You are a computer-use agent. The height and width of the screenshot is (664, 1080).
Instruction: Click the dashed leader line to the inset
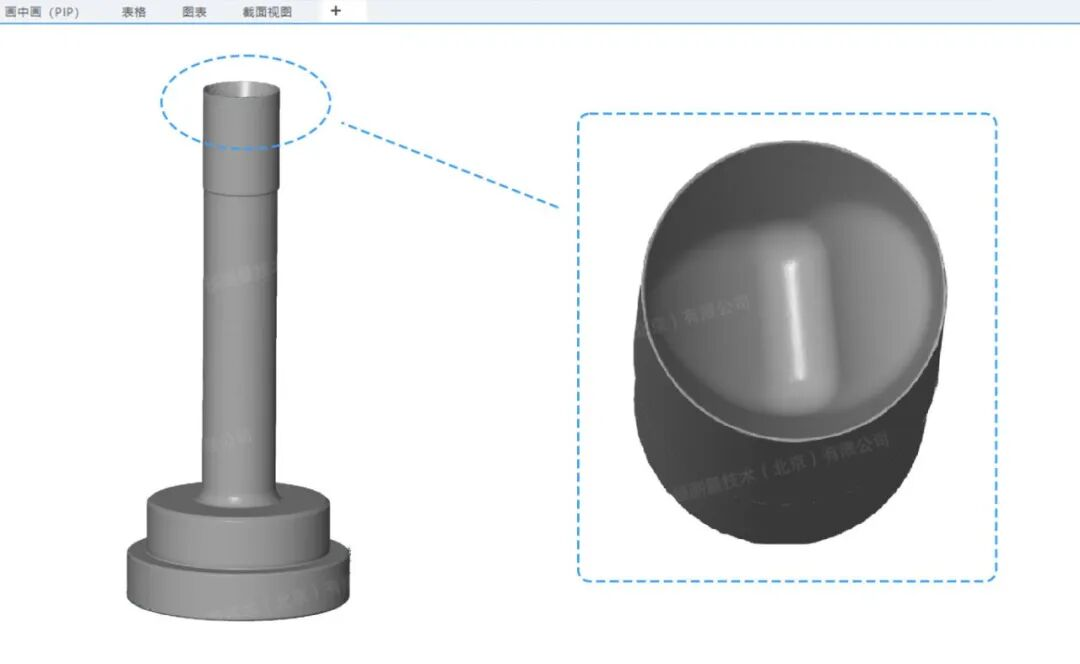pyautogui.click(x=450, y=165)
